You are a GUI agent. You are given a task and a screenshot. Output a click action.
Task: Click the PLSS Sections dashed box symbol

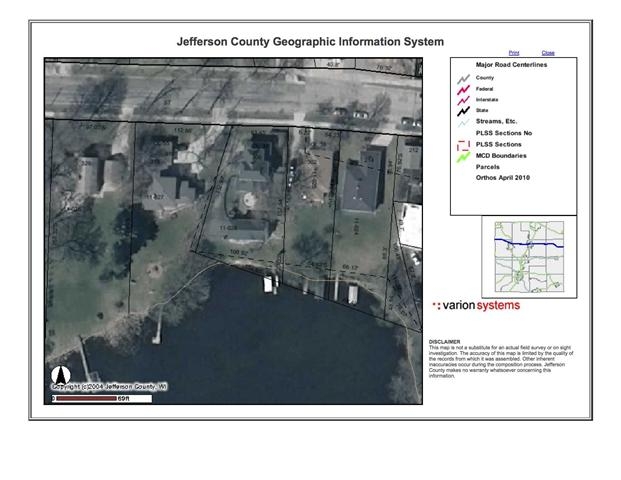coord(463,146)
